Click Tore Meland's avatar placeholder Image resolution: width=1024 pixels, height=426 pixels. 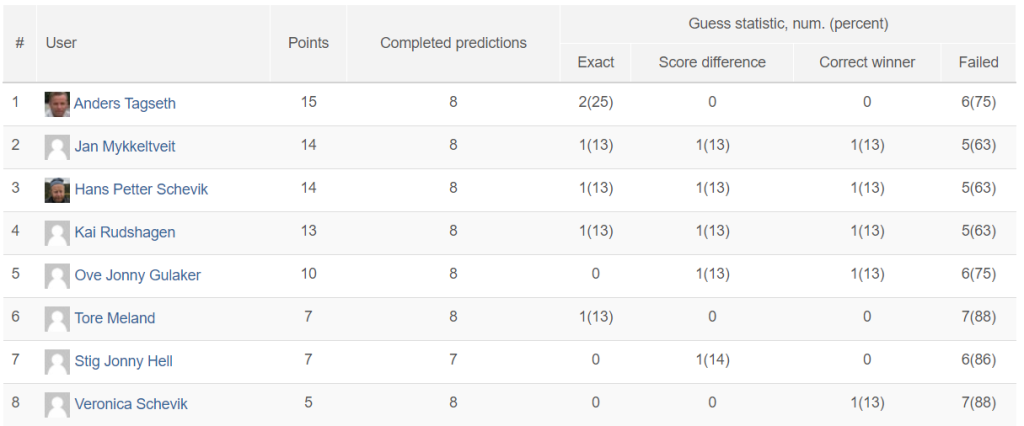click(x=57, y=319)
